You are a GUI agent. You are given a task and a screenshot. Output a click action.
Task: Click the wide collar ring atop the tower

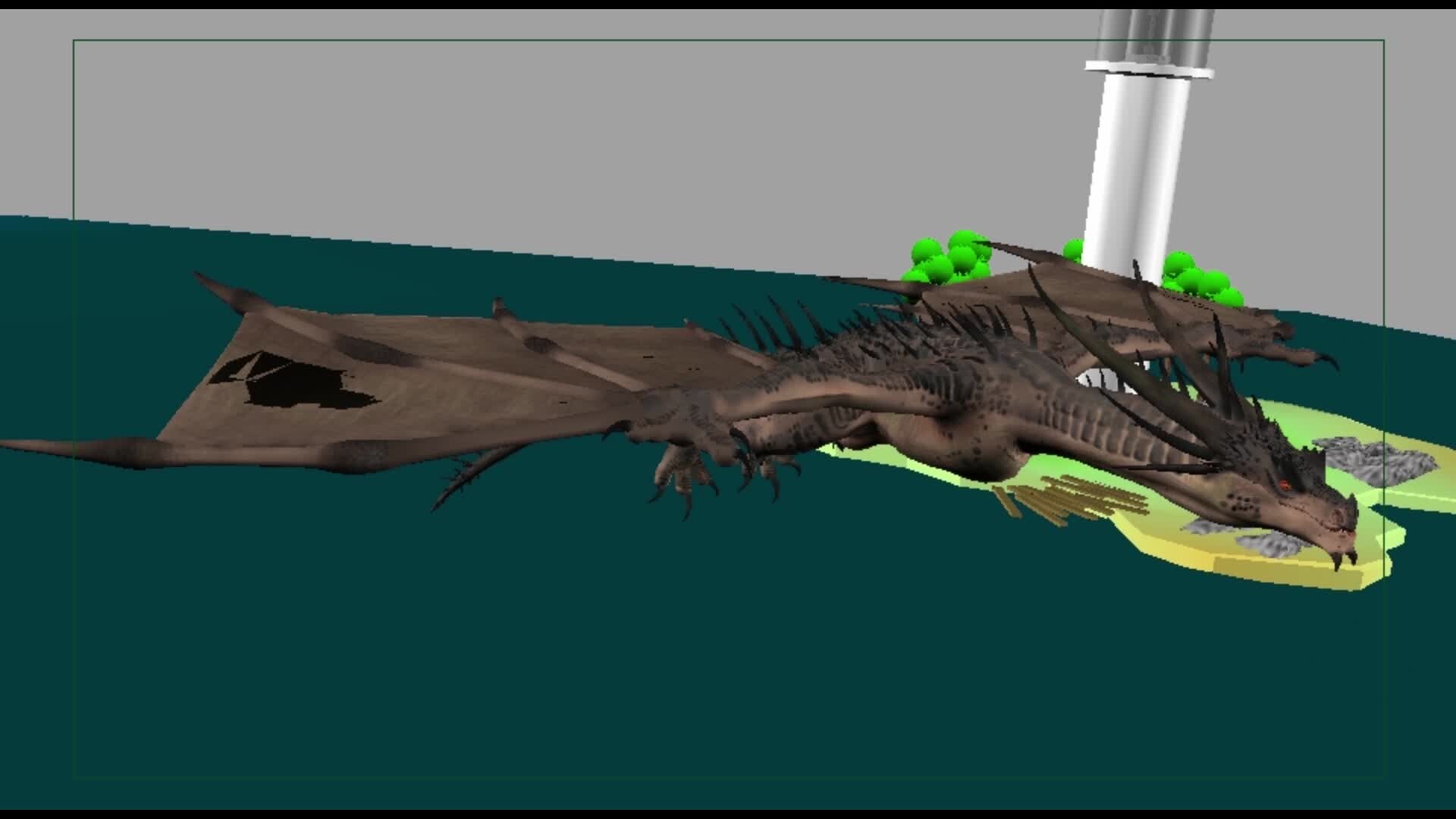coord(1149,68)
